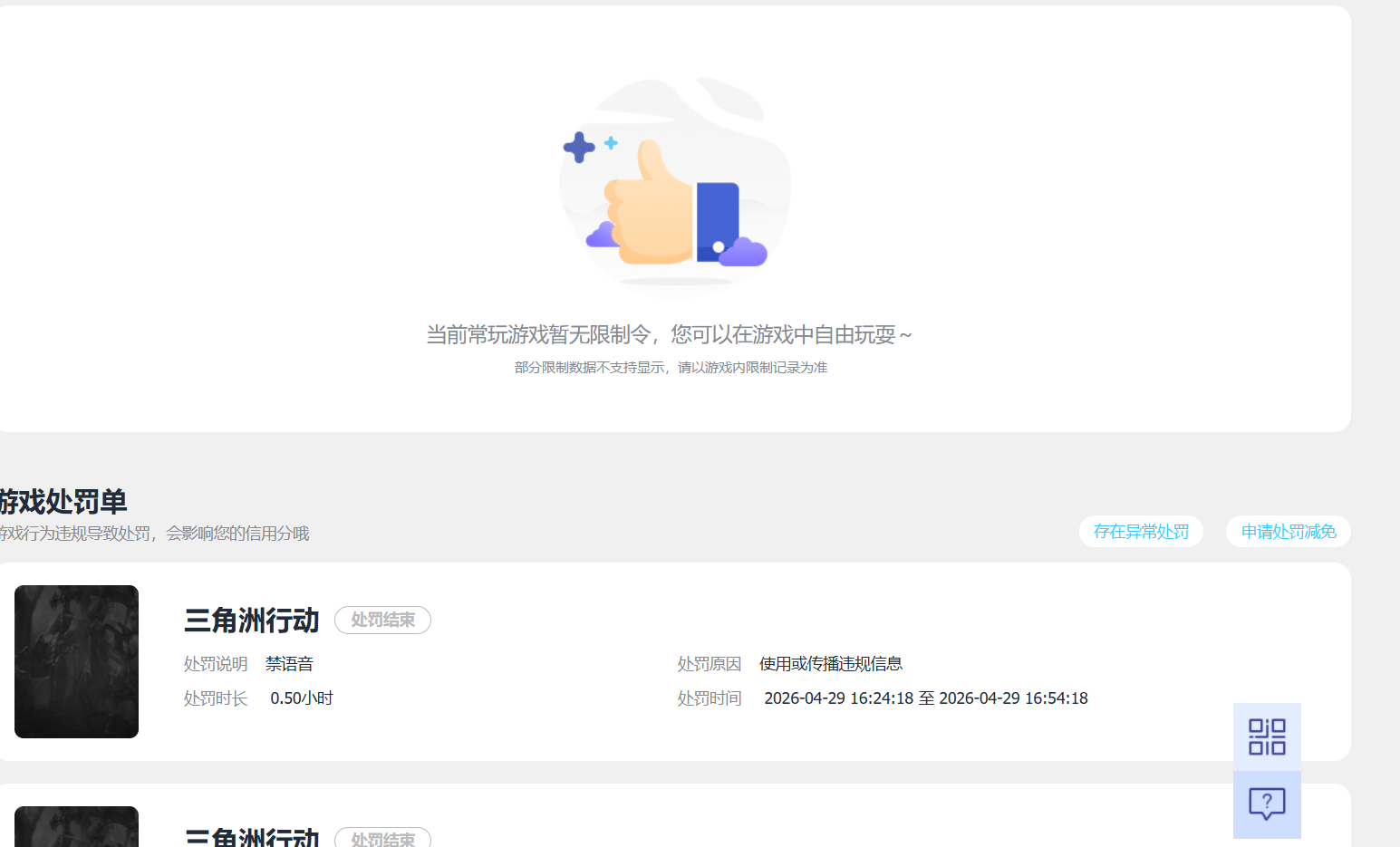The height and width of the screenshot is (847, 1400).
Task: Open the help question chat icon
Action: pos(1267,804)
